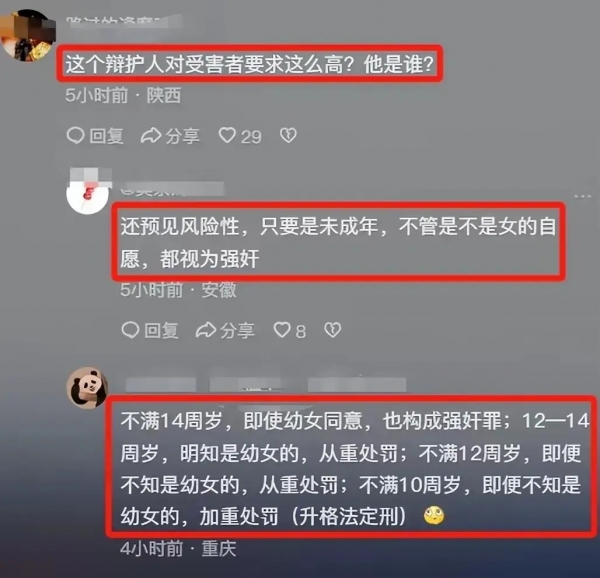Open three-dot menu beside the Anhui reply
This screenshot has height=578, width=600.
(583, 196)
